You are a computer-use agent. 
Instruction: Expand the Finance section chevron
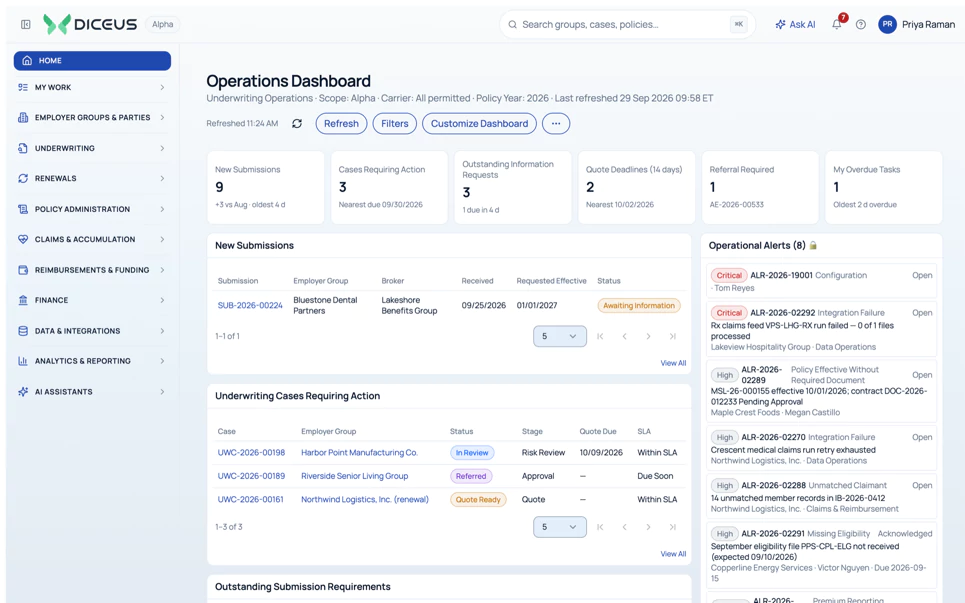coord(162,300)
